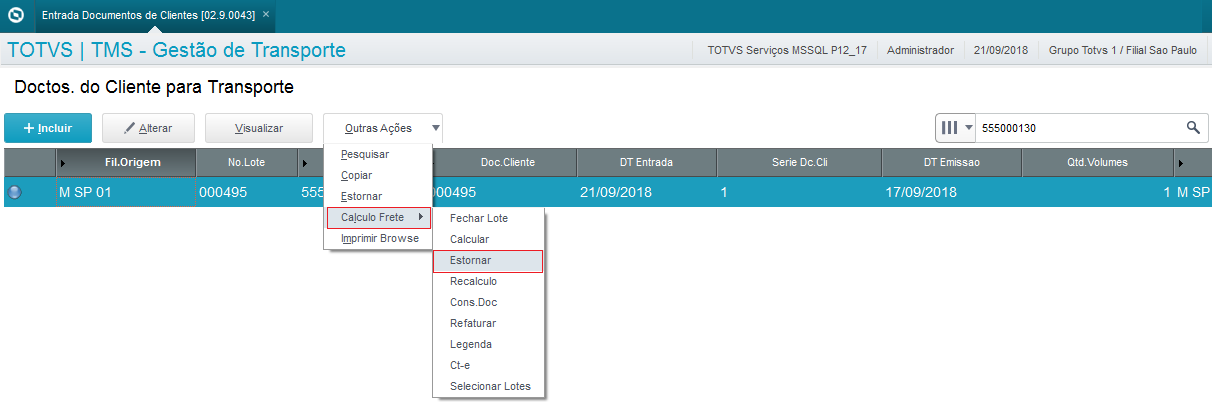The image size is (1212, 402).
Task: Select Fechar Lote in the submenu
Action: click(488, 218)
